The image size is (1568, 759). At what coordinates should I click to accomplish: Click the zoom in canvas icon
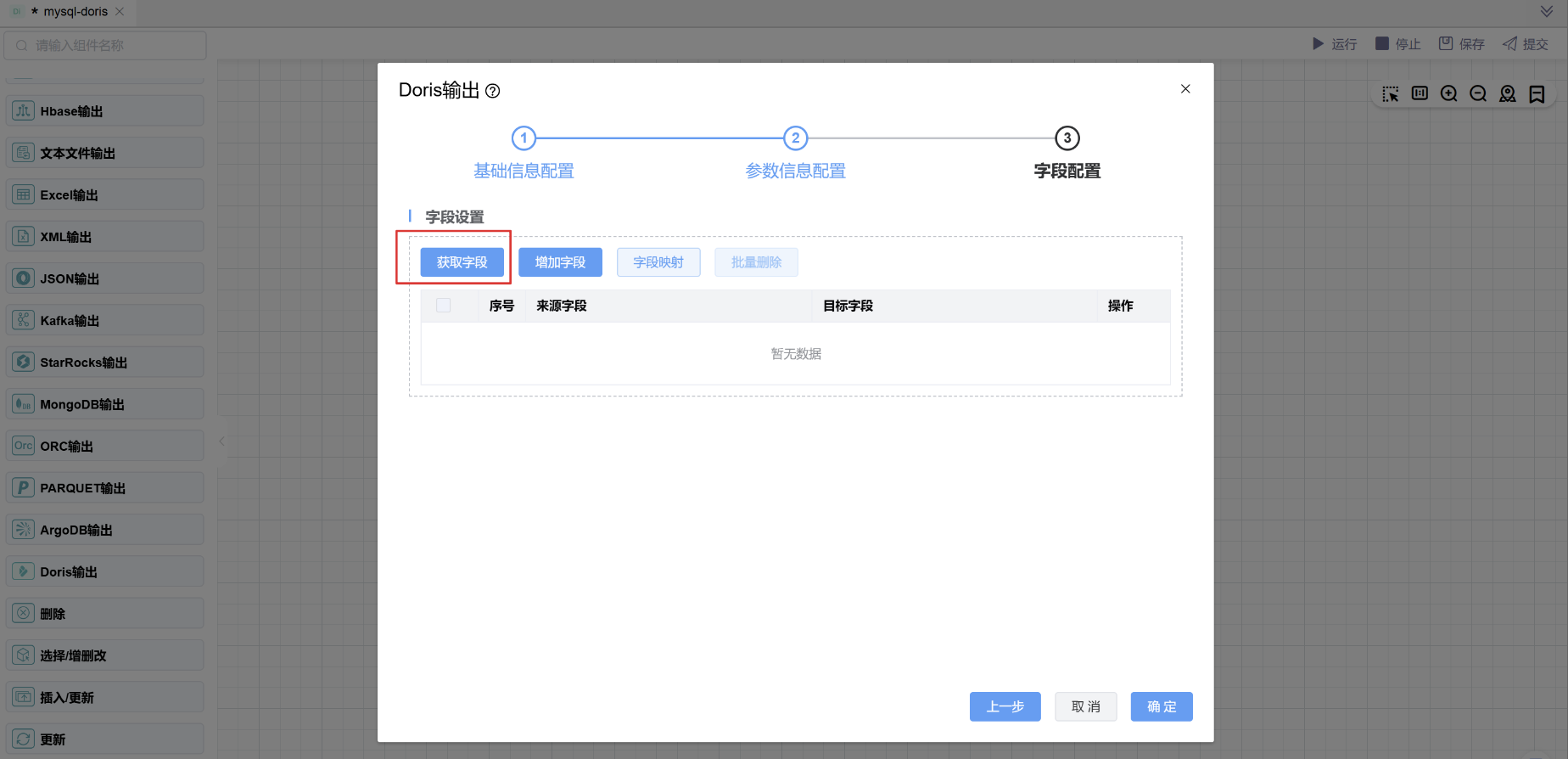pyautogui.click(x=1449, y=94)
